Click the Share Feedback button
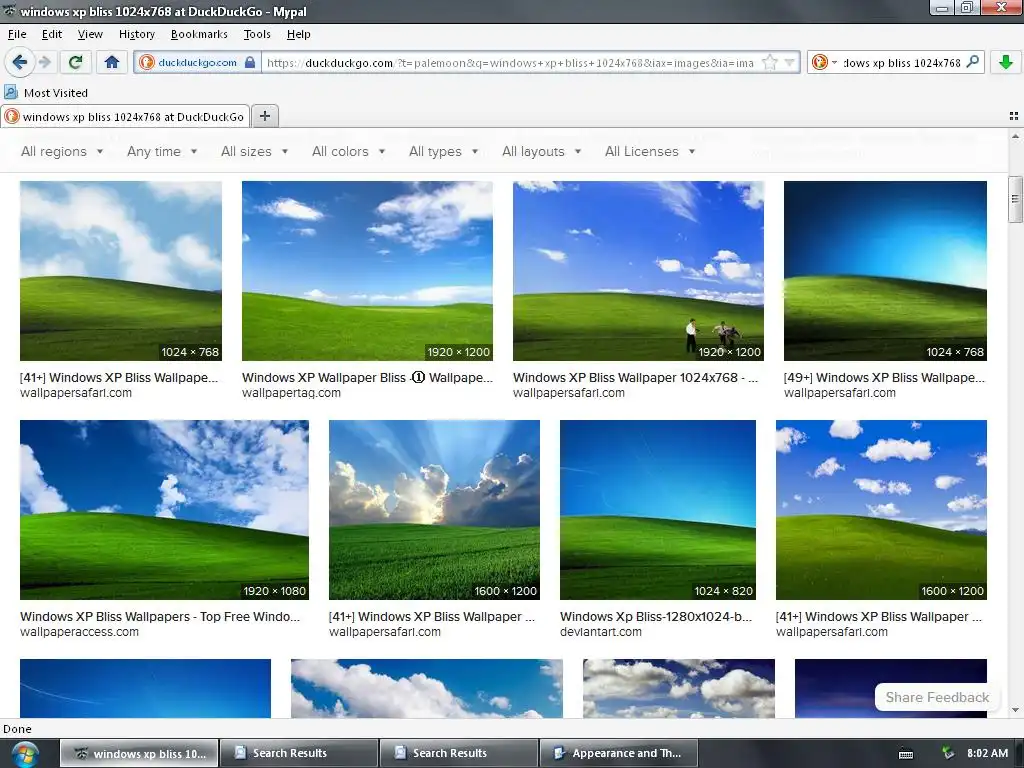1024x768 pixels. point(936,697)
